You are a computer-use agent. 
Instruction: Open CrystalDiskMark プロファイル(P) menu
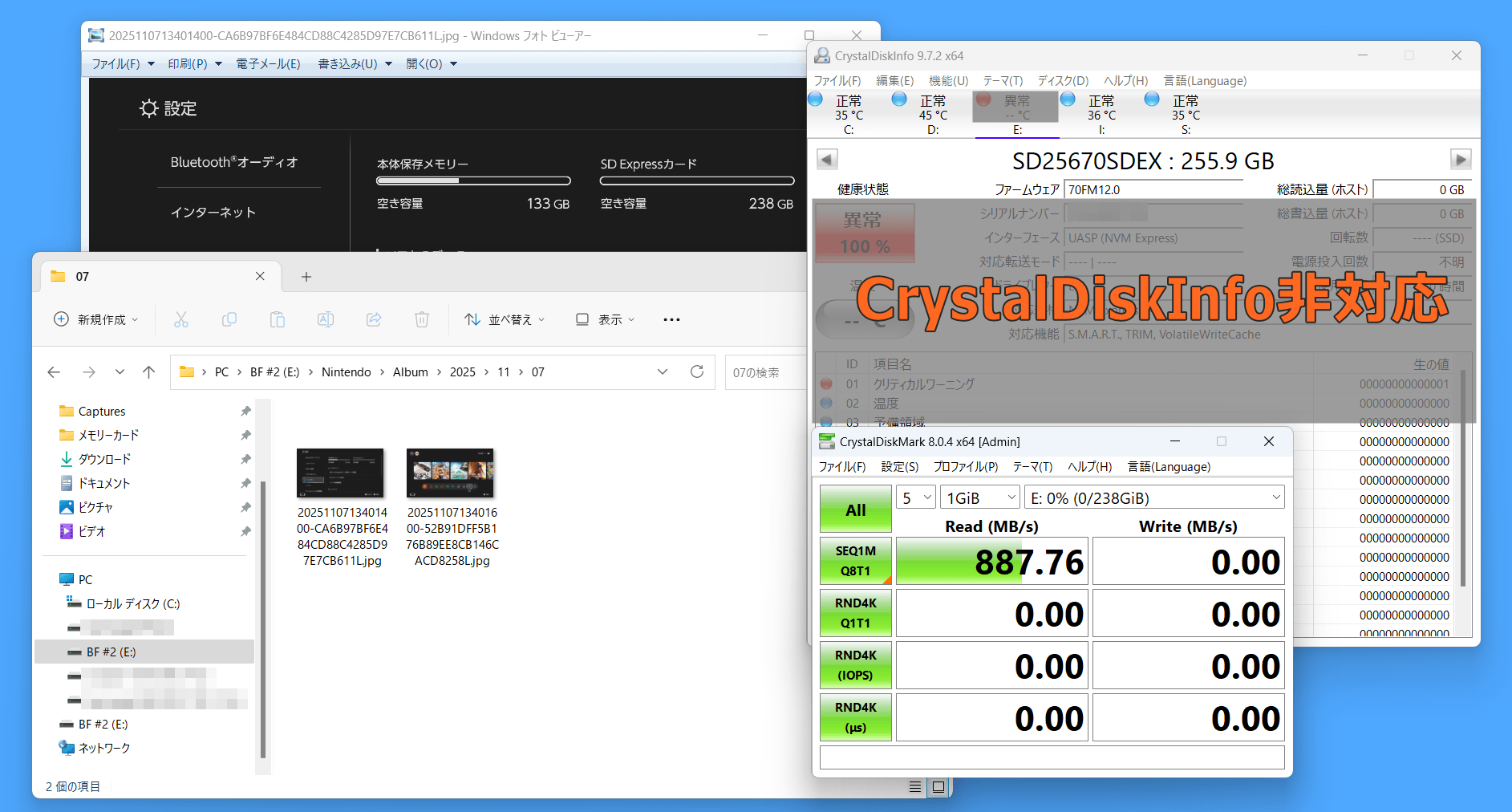965,467
